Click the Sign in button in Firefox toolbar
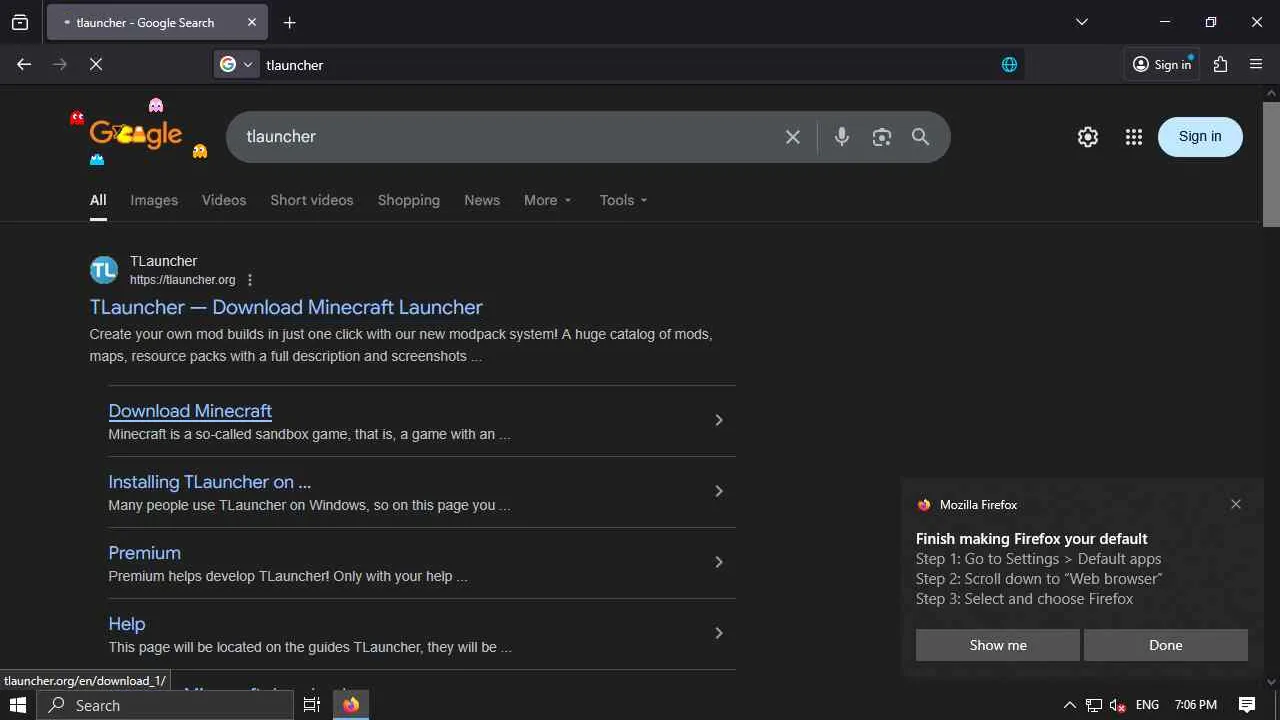Screen dimensions: 1280x720 pyautogui.click(x=1162, y=64)
